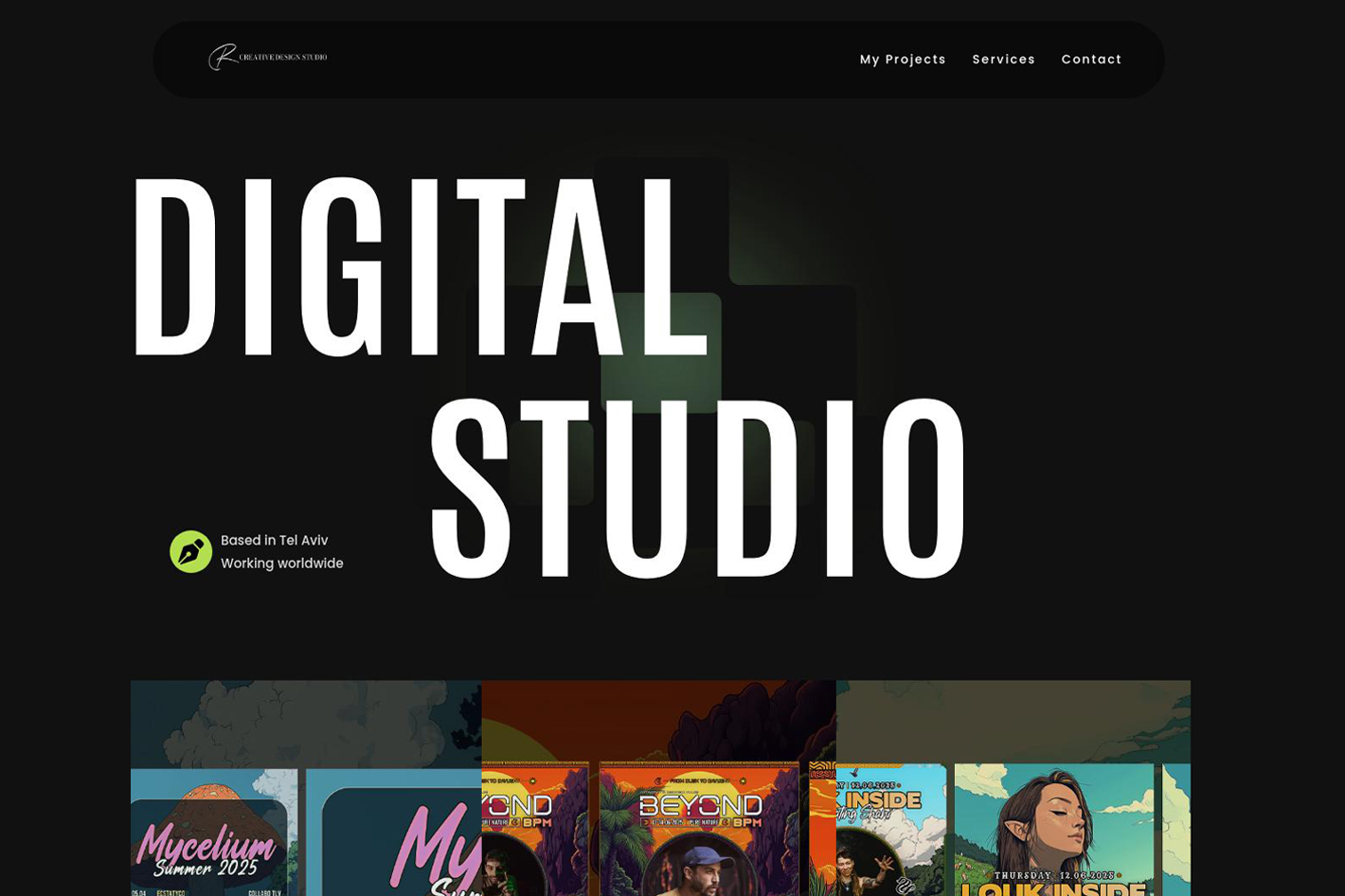1345x896 pixels.
Task: Click the signature R logo in the header
Action: 221,57
